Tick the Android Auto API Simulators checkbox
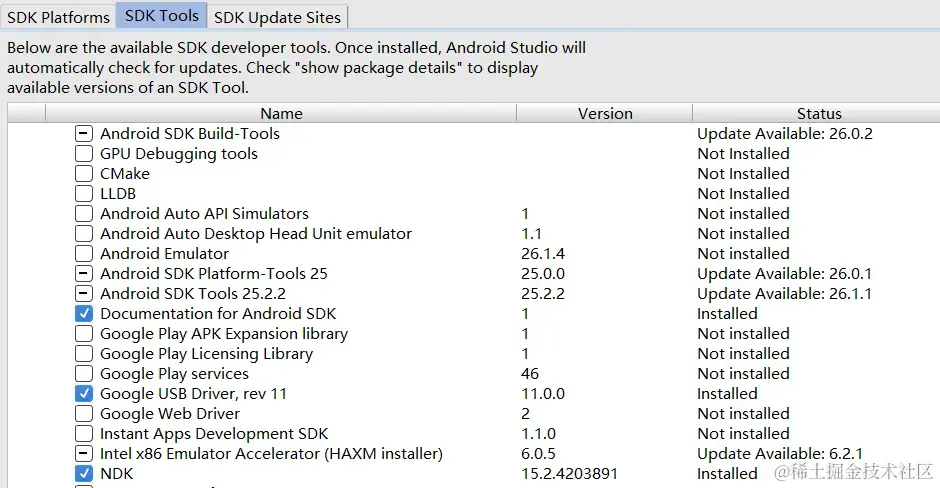 tap(84, 213)
